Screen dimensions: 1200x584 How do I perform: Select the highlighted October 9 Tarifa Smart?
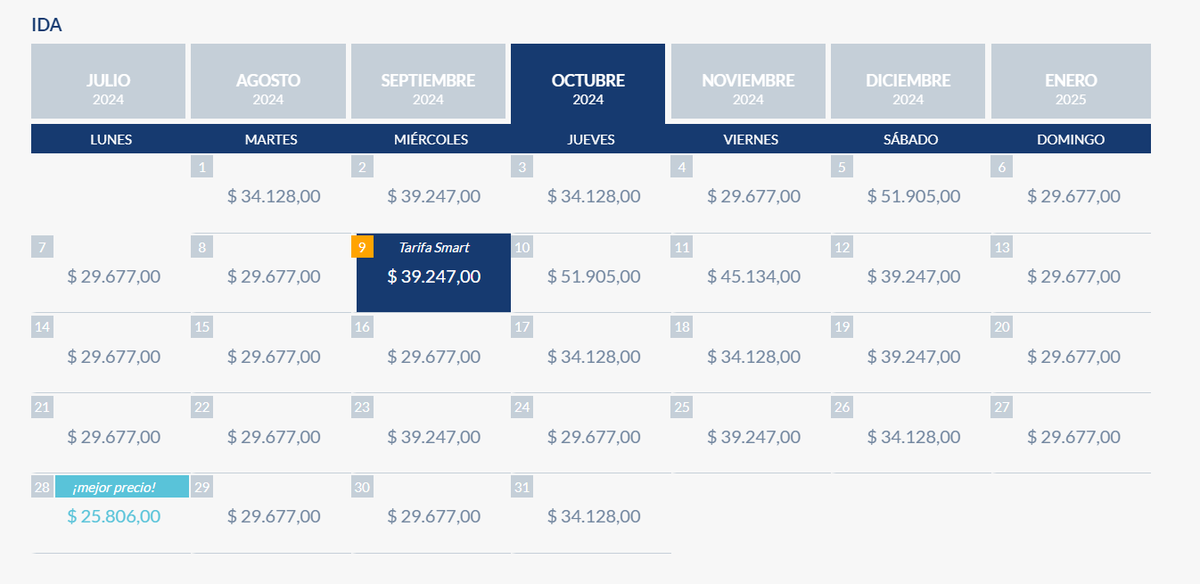(x=433, y=276)
